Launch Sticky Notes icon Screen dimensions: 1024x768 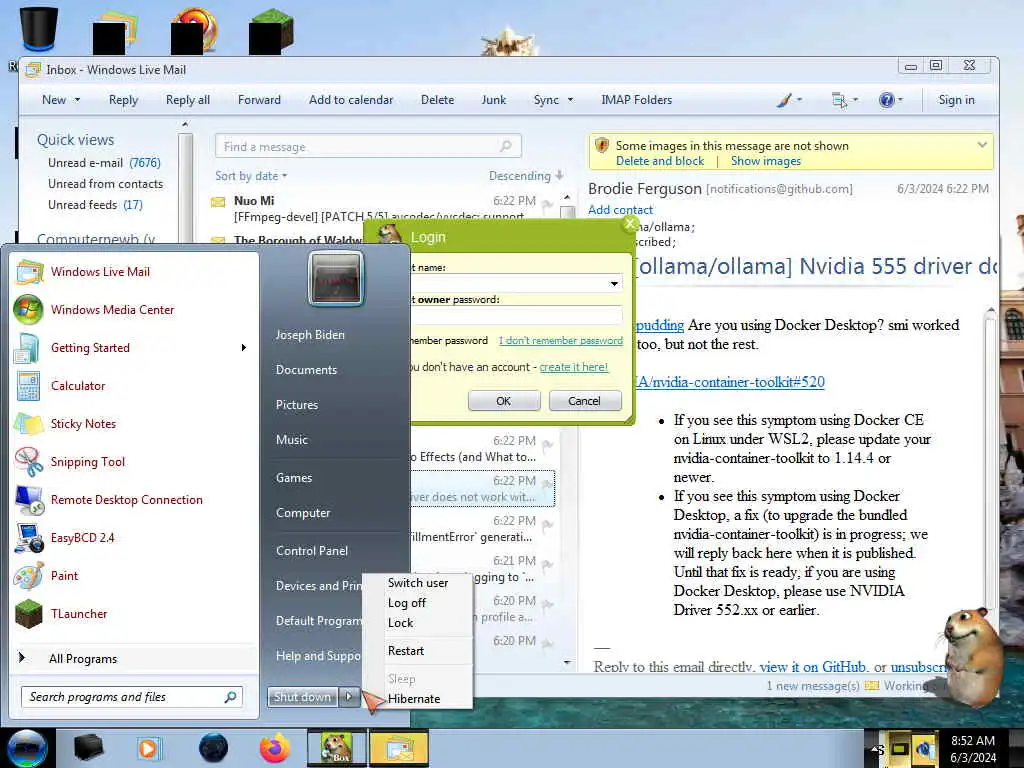click(x=29, y=424)
